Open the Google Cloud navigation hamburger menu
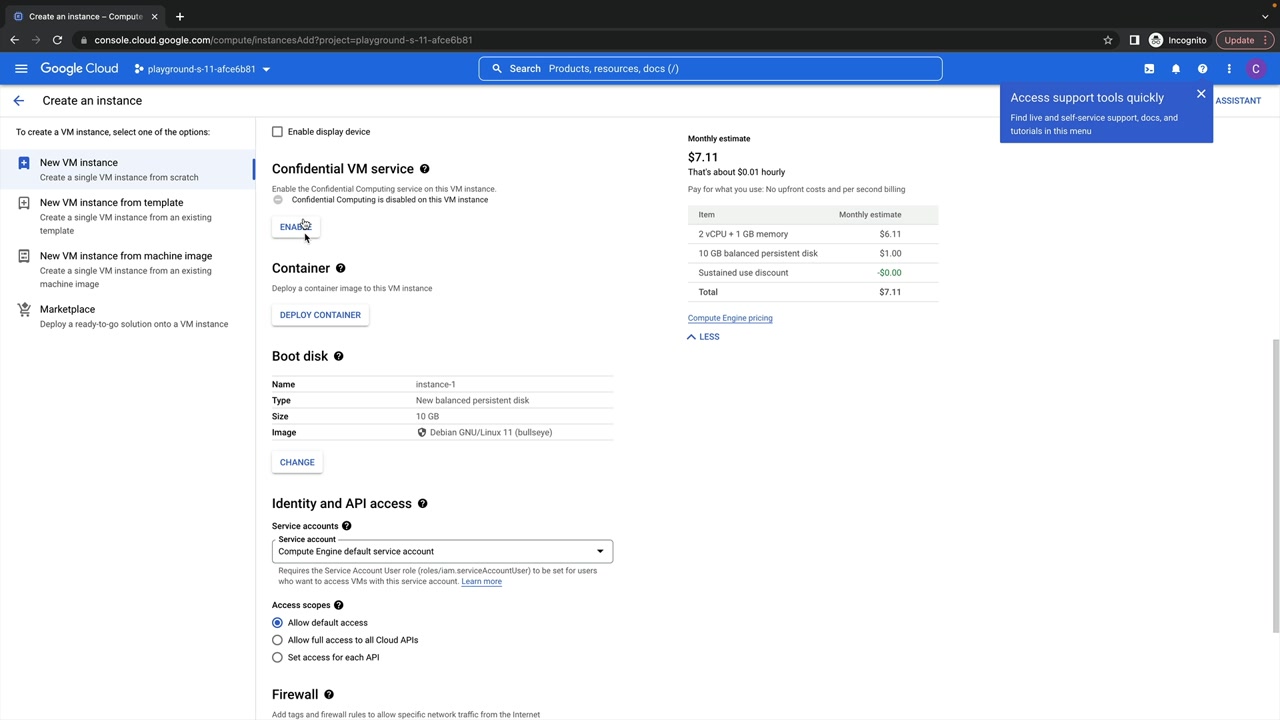This screenshot has width=1280, height=720. pos(21,69)
